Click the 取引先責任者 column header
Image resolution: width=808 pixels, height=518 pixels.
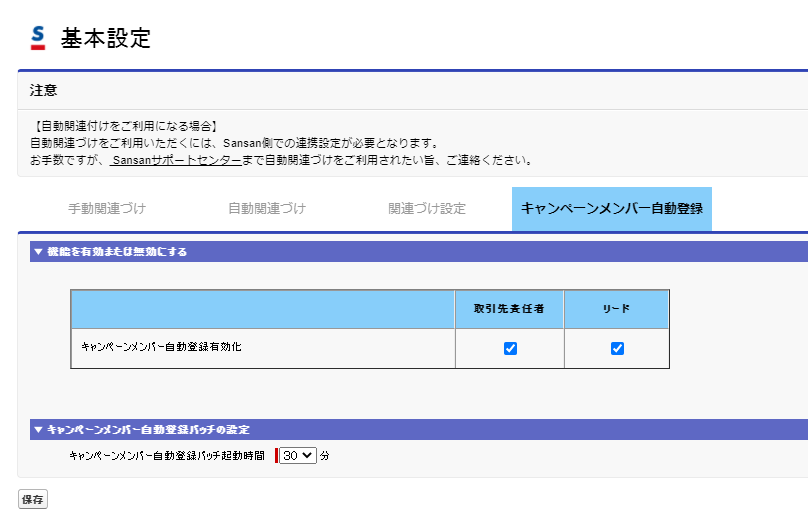tap(509, 309)
